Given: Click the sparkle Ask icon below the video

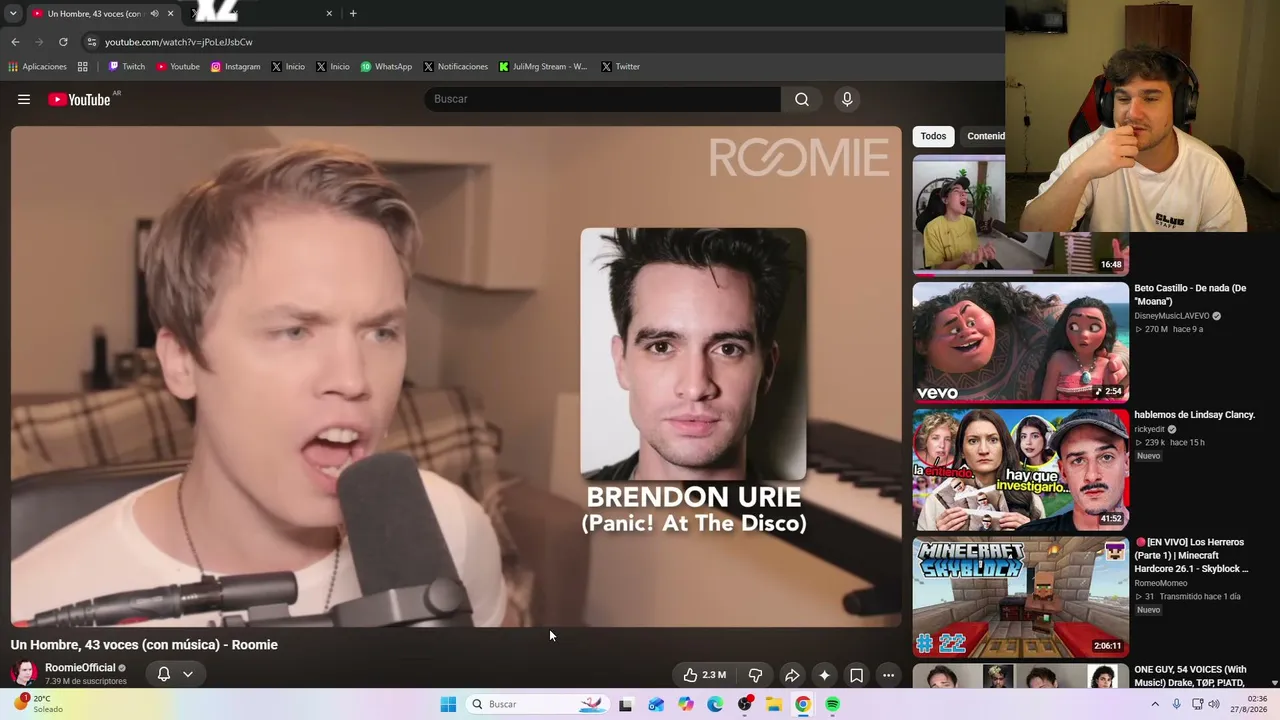Looking at the screenshot, I should click(x=824, y=675).
